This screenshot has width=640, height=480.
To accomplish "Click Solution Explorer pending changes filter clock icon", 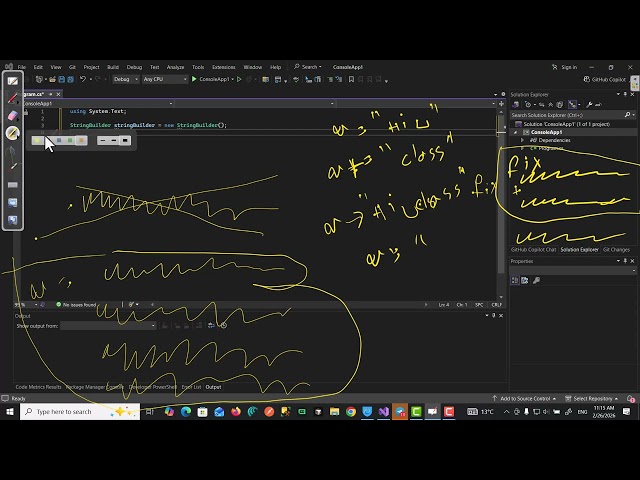I will tap(528, 104).
